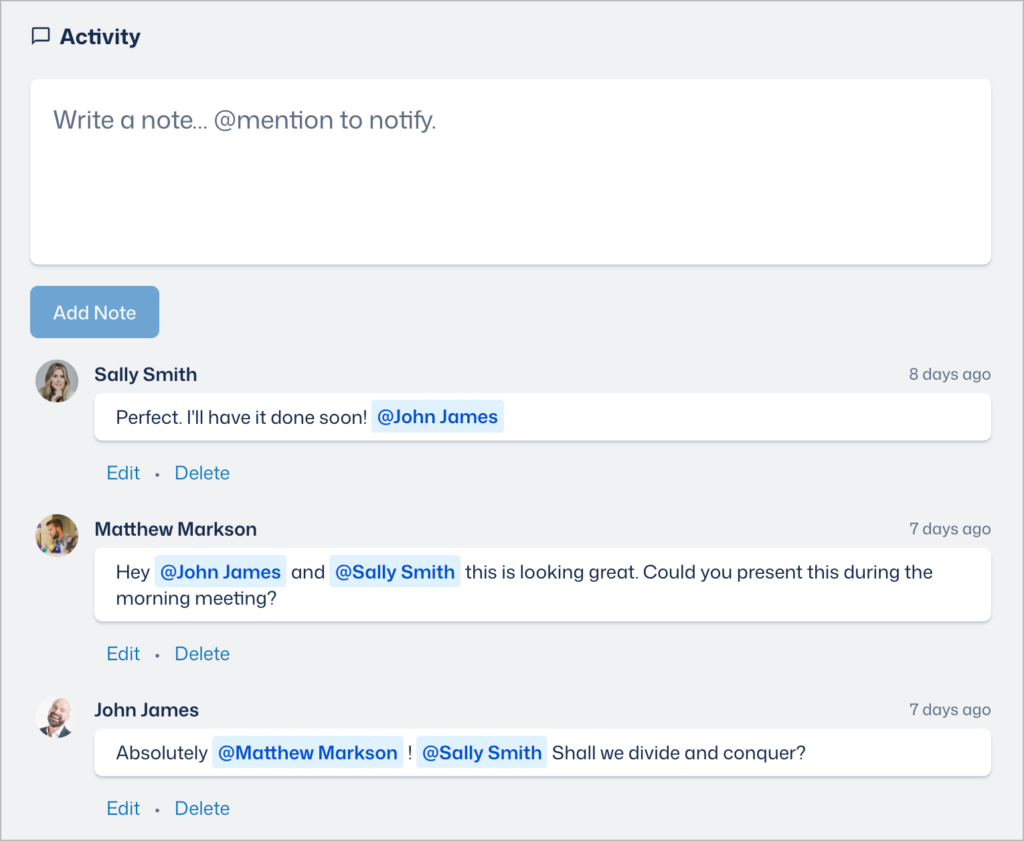Click the Activity panel title

coord(98,36)
